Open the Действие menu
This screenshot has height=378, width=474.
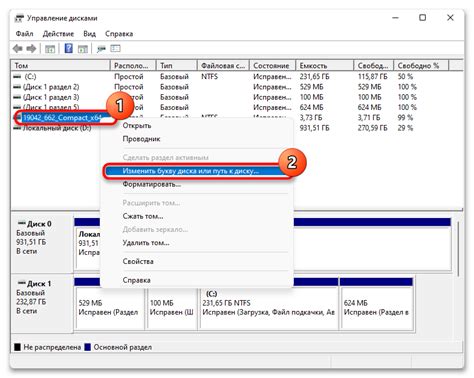pyautogui.click(x=58, y=34)
